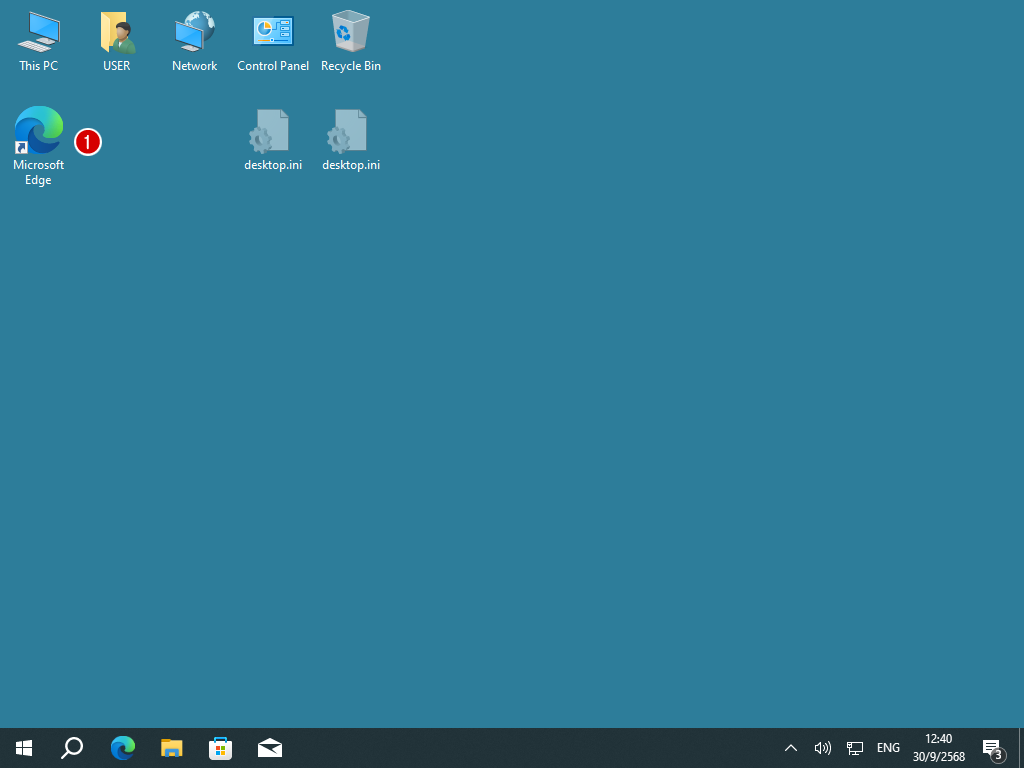Switch input language via ENG indicator
Viewport: 1024px width, 768px height.
(x=888, y=748)
